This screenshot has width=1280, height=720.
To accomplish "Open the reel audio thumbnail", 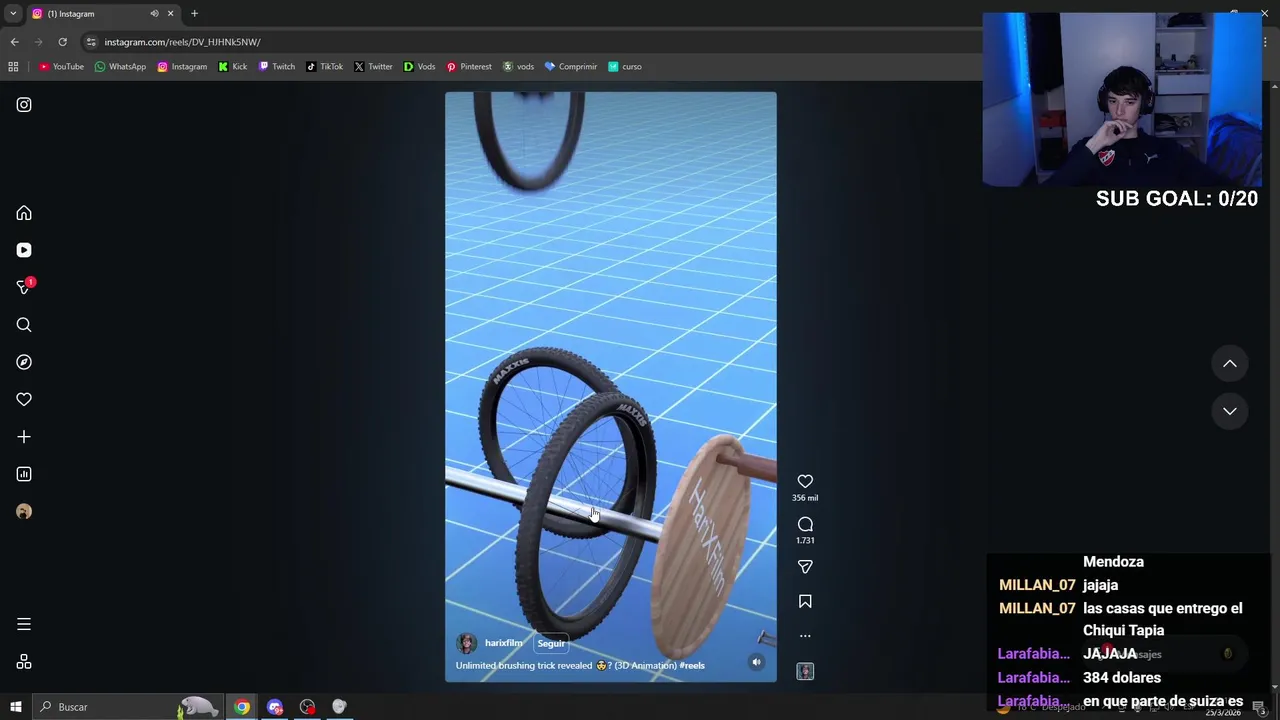I will (x=805, y=671).
